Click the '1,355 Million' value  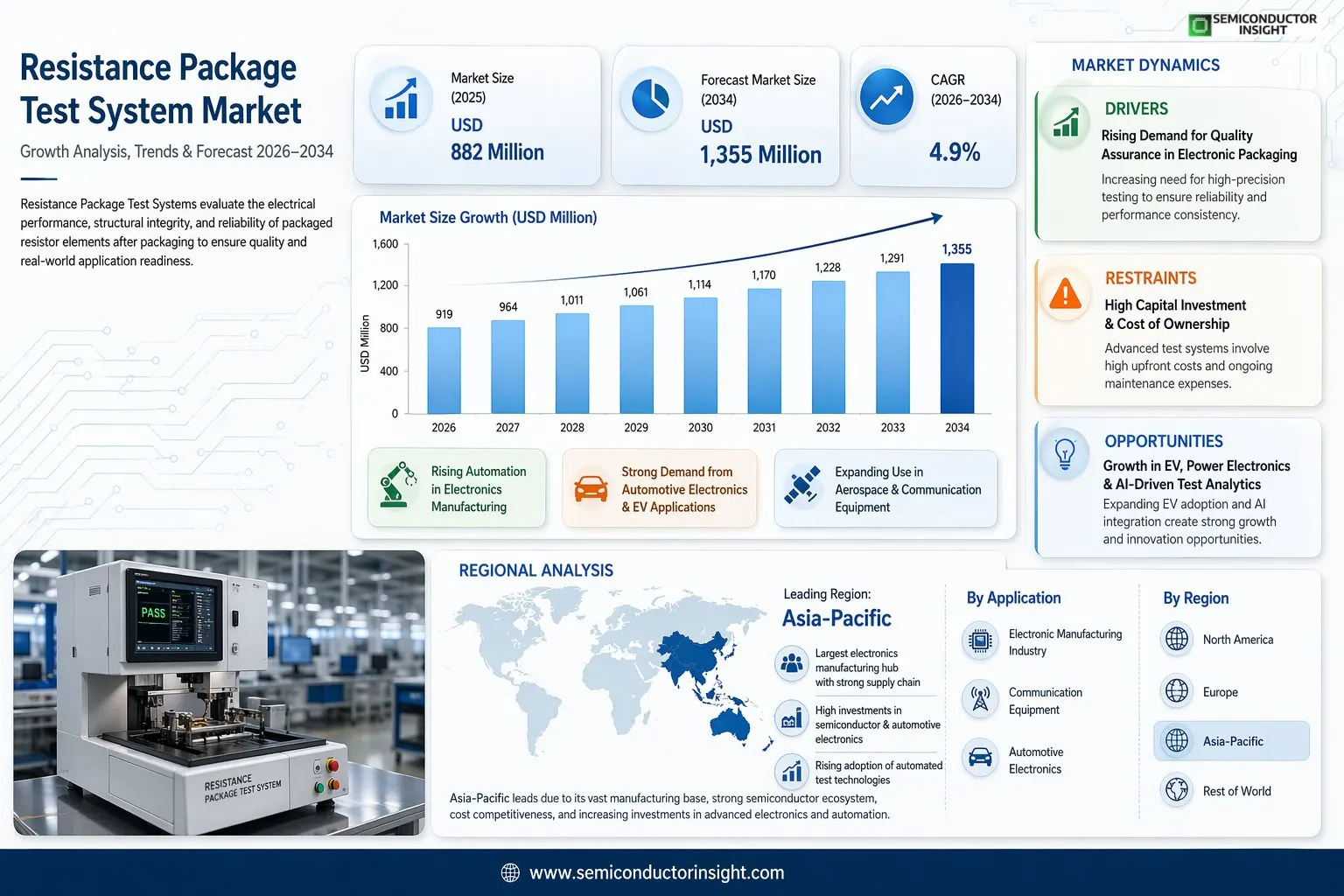[x=760, y=155]
